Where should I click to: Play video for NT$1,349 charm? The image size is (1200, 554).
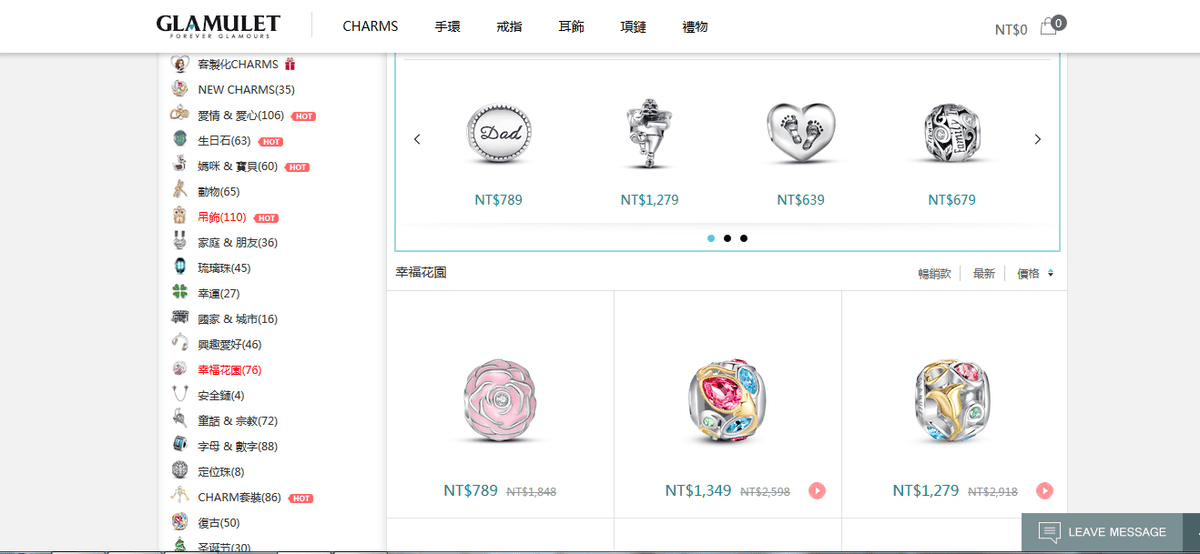click(817, 490)
